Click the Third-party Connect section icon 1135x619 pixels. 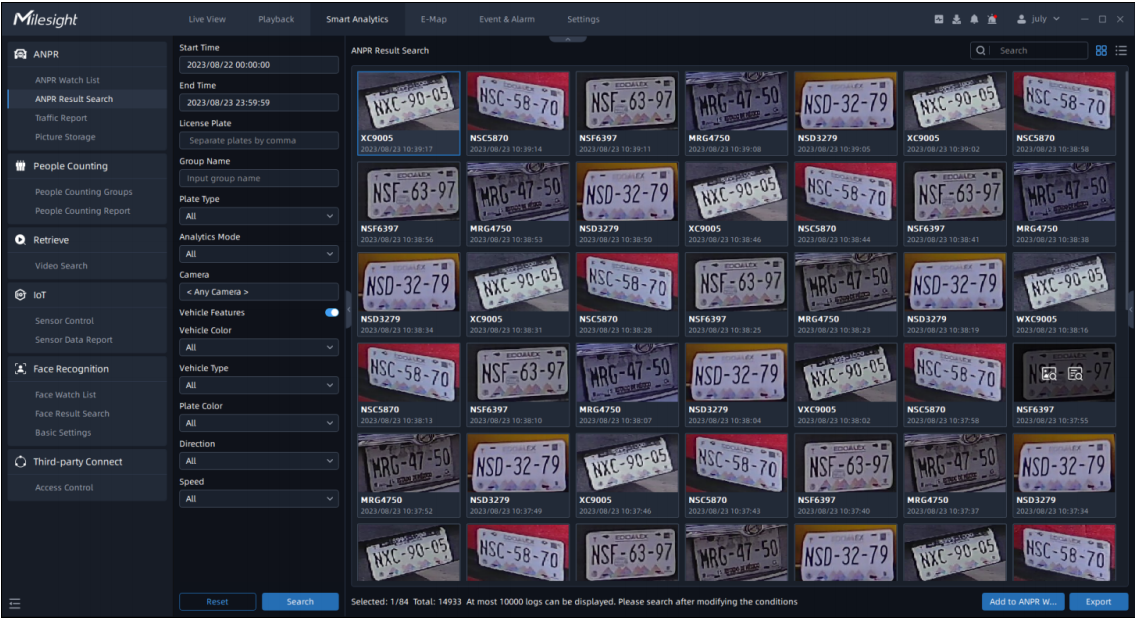tap(20, 461)
